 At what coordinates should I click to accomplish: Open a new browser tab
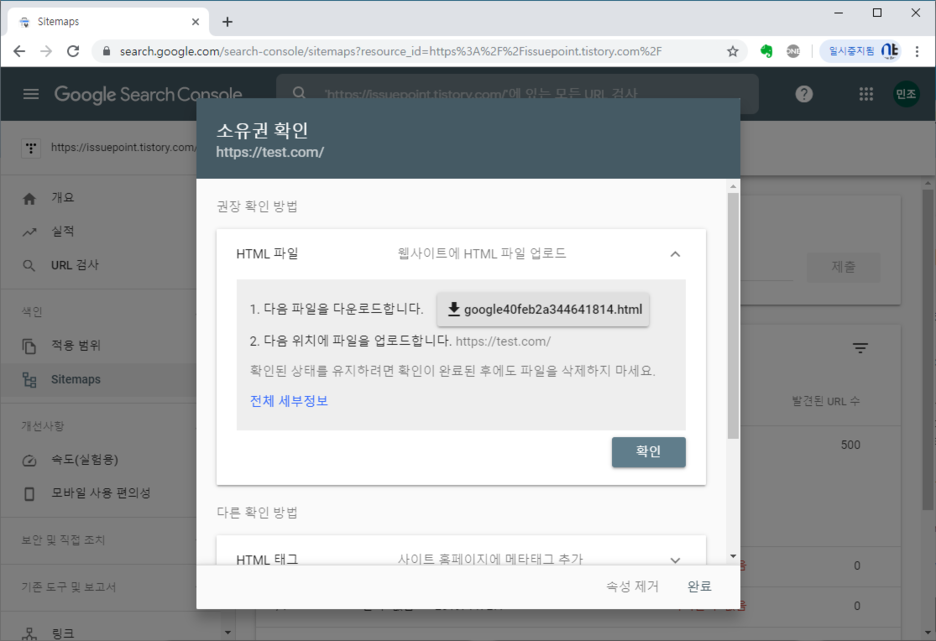(227, 22)
